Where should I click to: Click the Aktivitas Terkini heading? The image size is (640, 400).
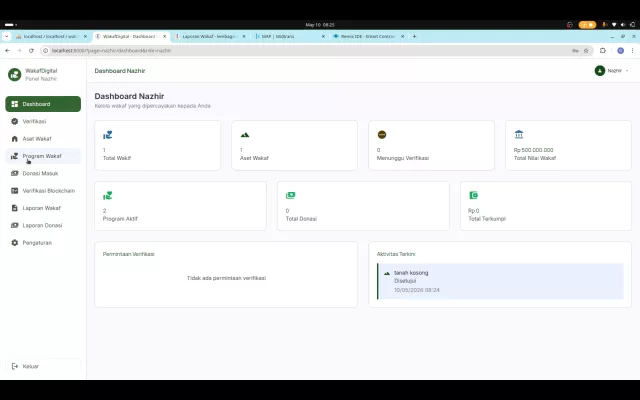click(396, 254)
